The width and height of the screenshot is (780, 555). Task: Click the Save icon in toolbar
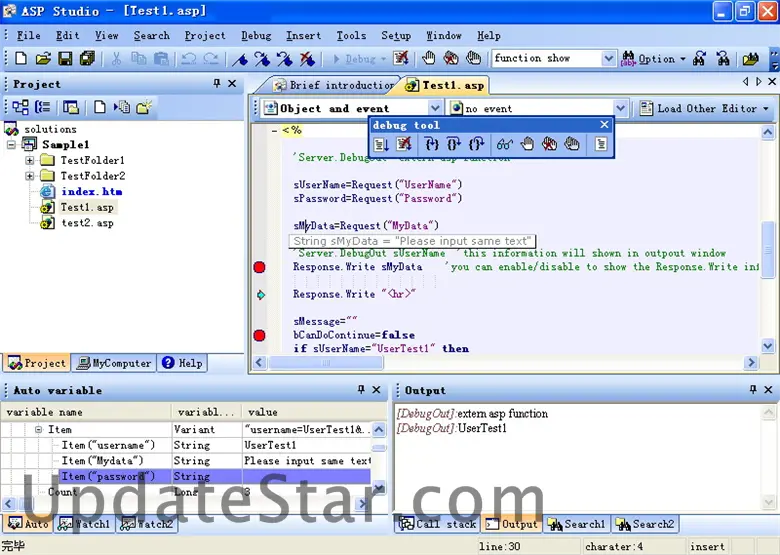click(65, 59)
